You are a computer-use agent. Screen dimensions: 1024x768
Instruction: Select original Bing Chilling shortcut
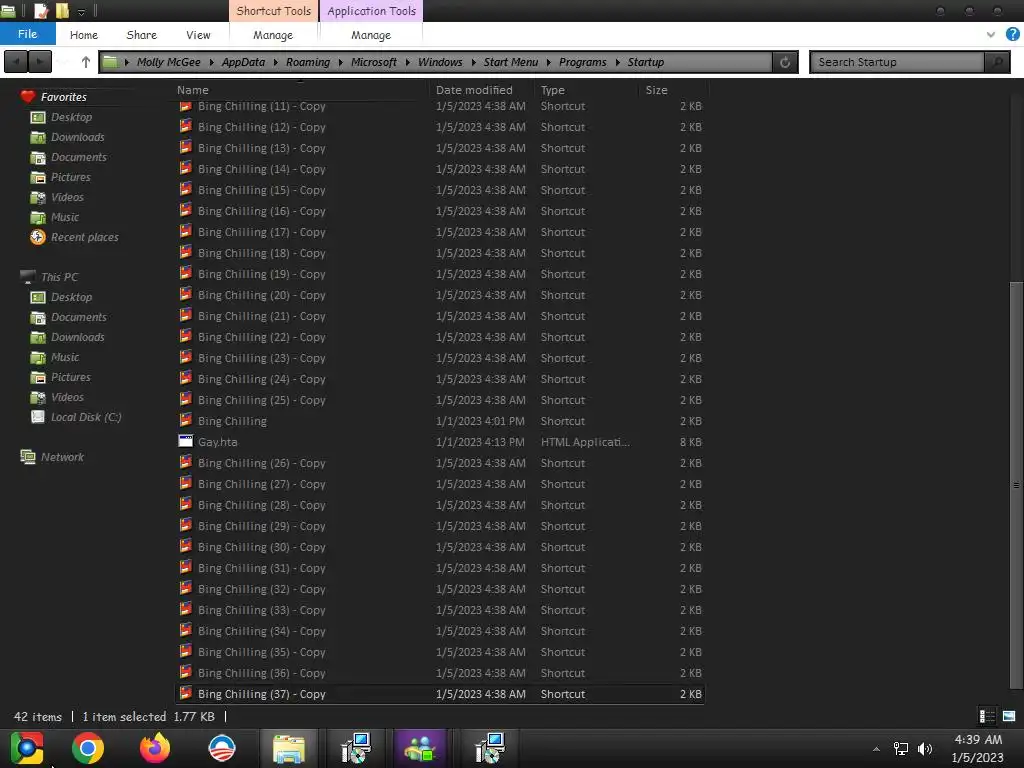pyautogui.click(x=440, y=421)
